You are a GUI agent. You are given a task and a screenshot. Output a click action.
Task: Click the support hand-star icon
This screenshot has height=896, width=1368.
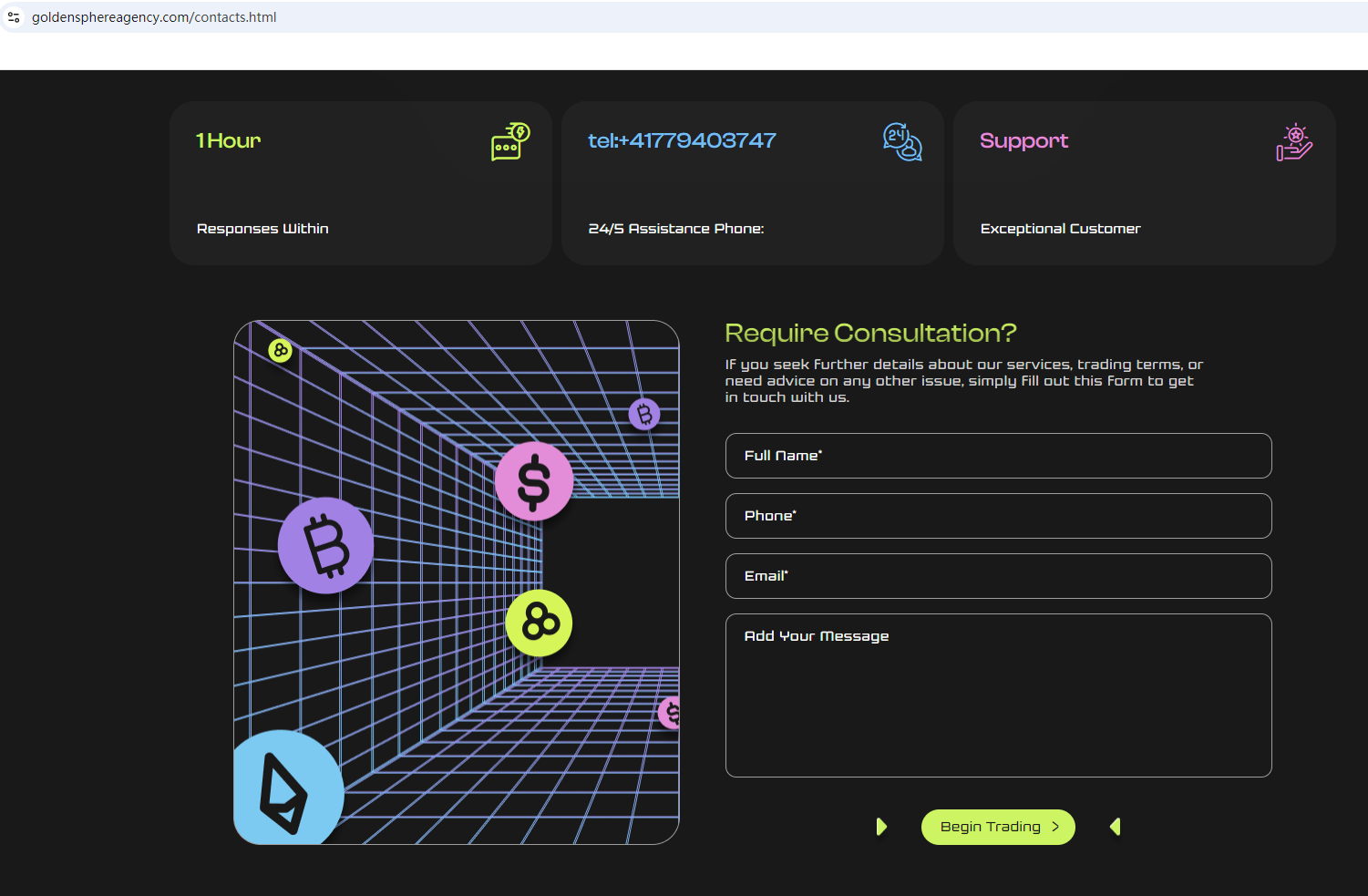point(1294,143)
